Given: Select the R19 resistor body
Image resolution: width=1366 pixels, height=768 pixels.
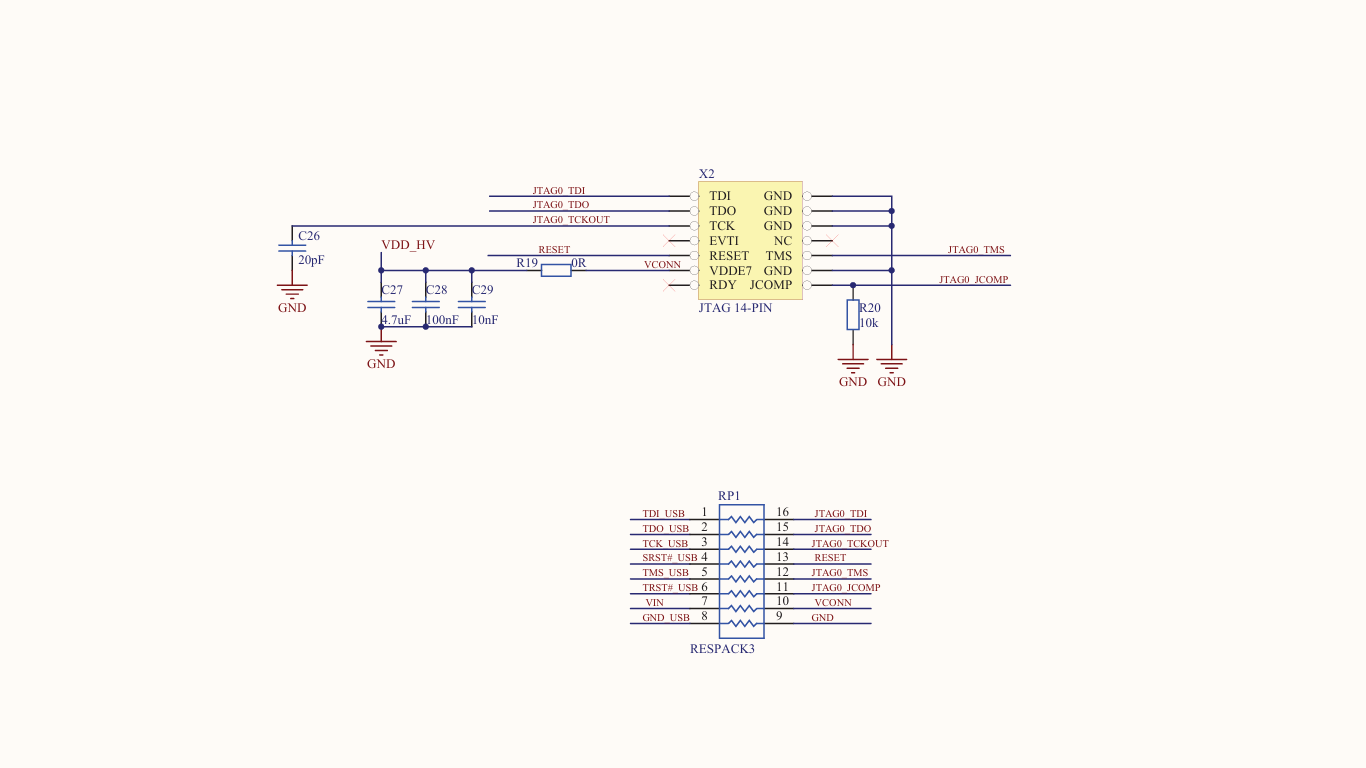Looking at the screenshot, I should pyautogui.click(x=556, y=270).
